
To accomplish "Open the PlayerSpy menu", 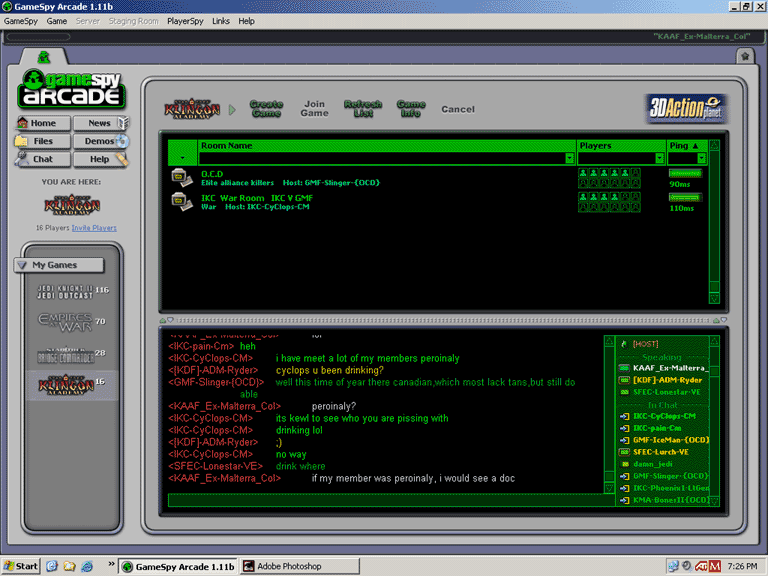I will pyautogui.click(x=185, y=21).
